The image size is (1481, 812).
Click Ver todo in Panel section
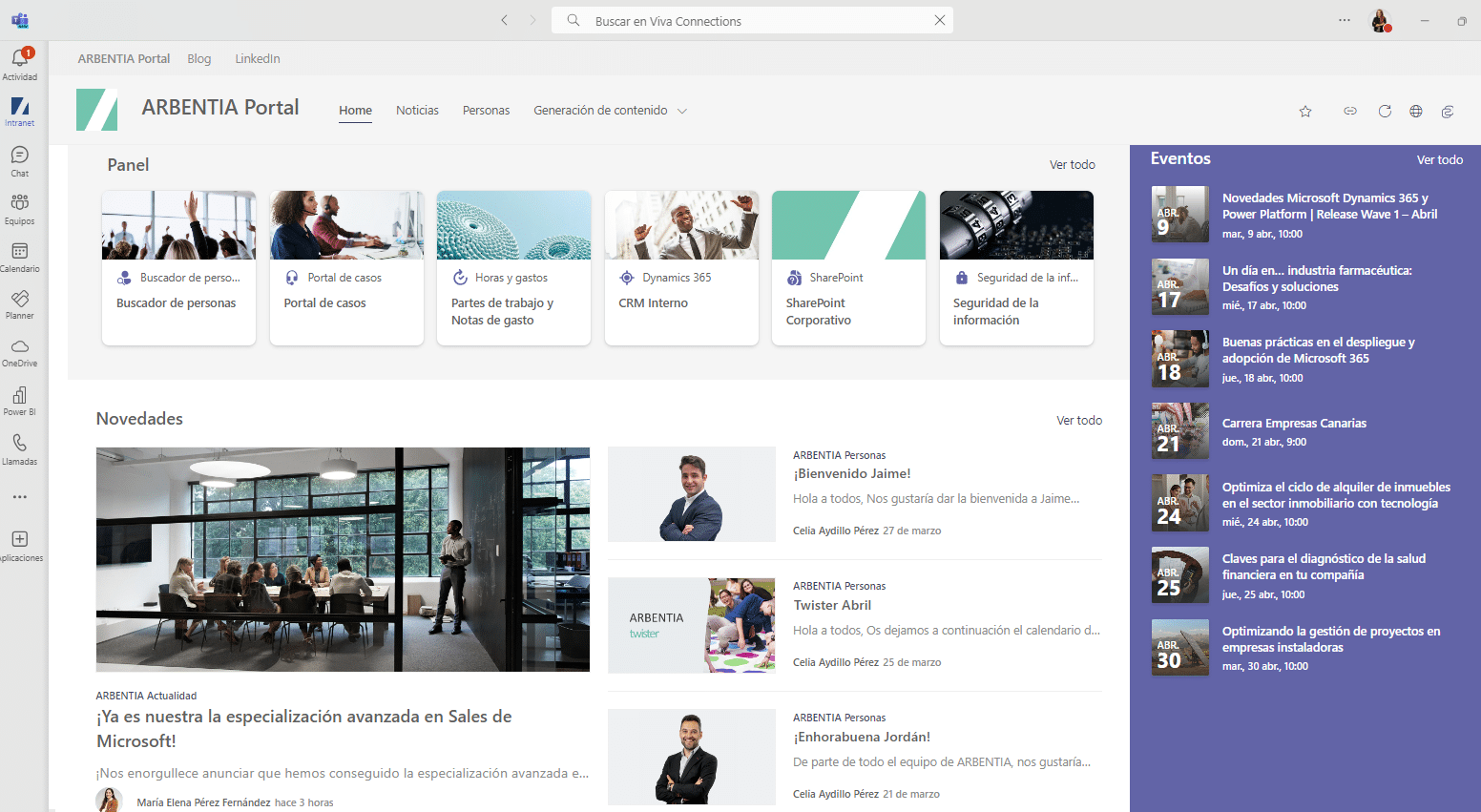pos(1073,165)
